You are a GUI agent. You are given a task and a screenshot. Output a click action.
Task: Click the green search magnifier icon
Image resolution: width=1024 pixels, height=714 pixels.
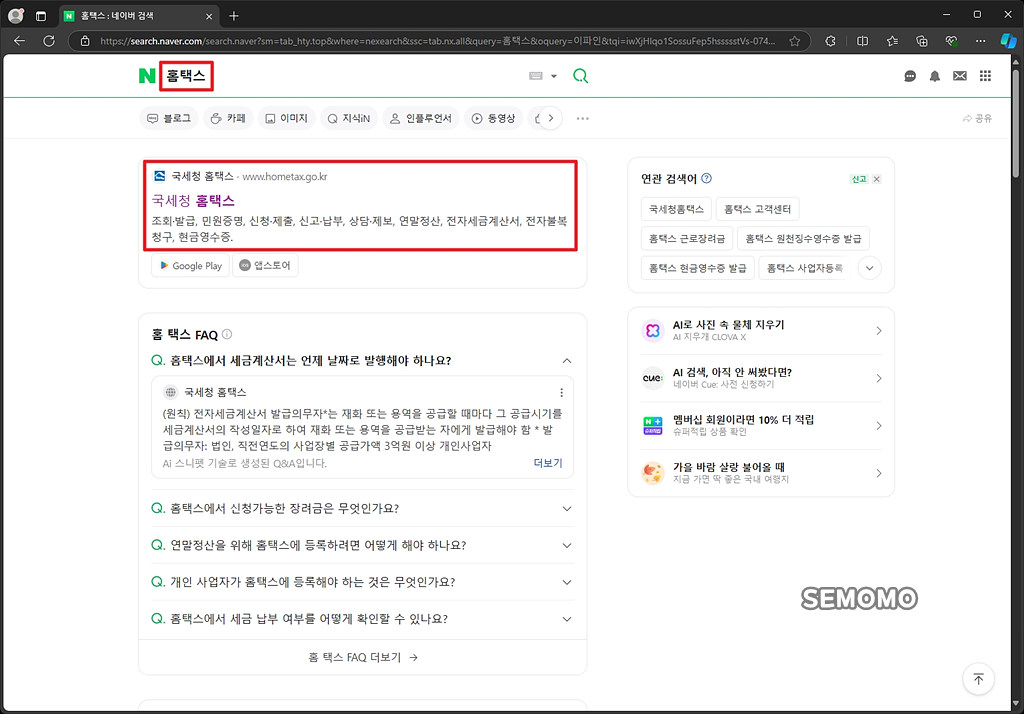click(x=580, y=76)
